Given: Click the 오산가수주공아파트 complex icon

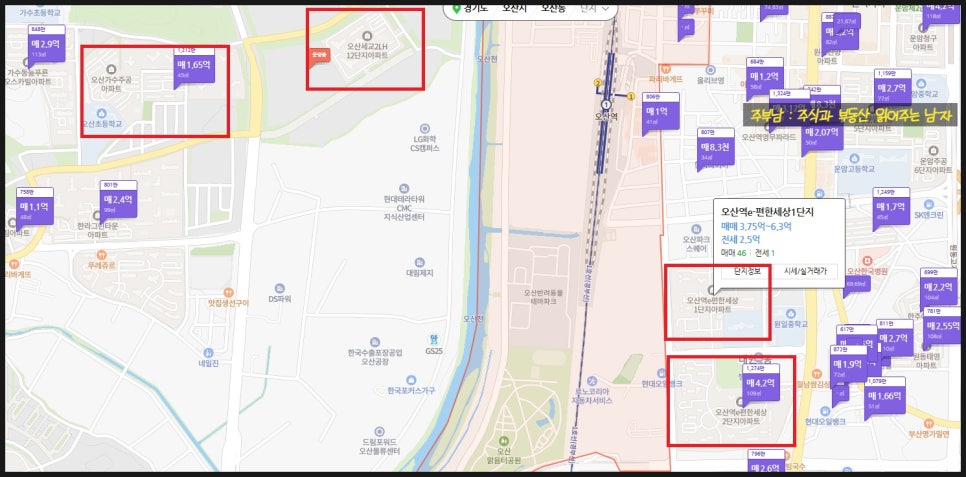Looking at the screenshot, I should pyautogui.click(x=112, y=68).
